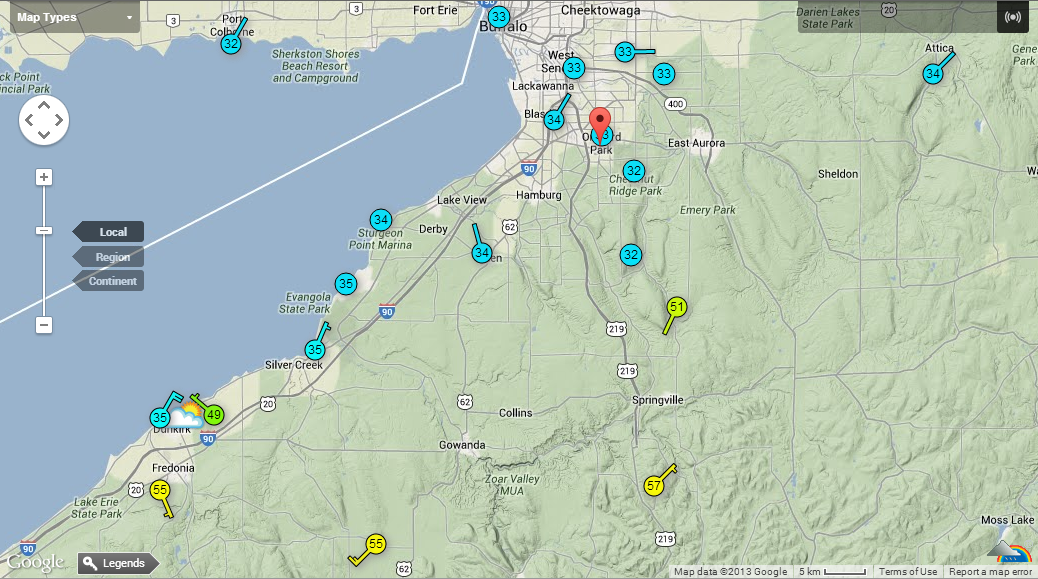Zoom in using the plus button
The image size is (1038, 579).
(44, 177)
